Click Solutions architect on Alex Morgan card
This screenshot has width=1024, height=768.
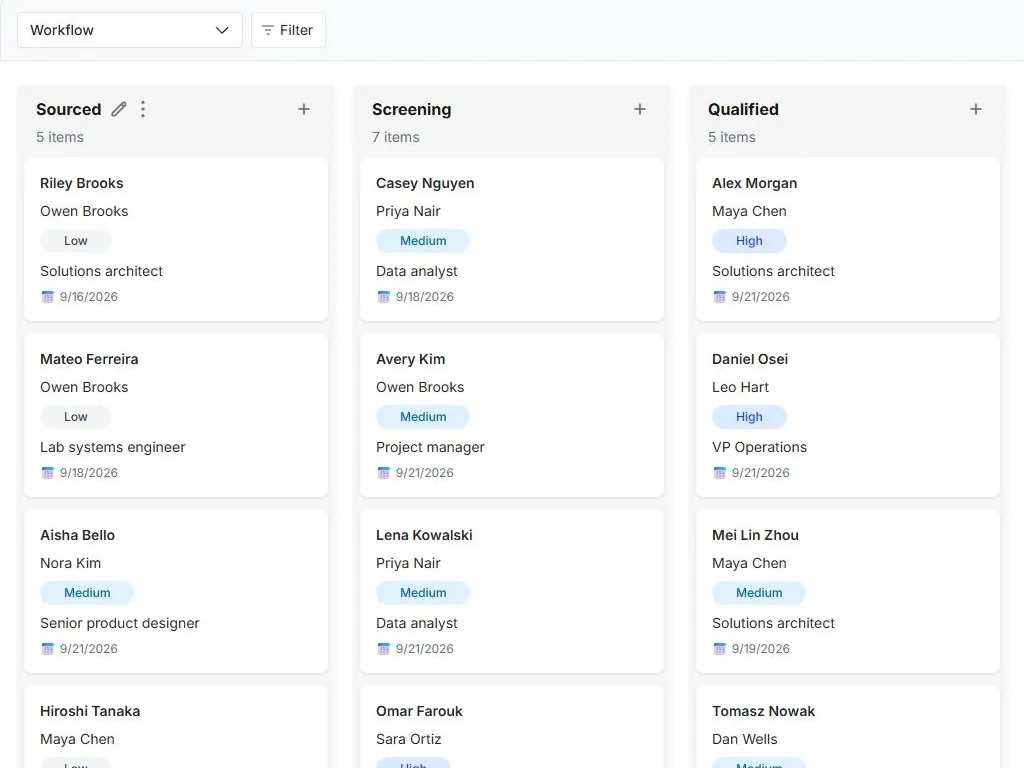[773, 271]
